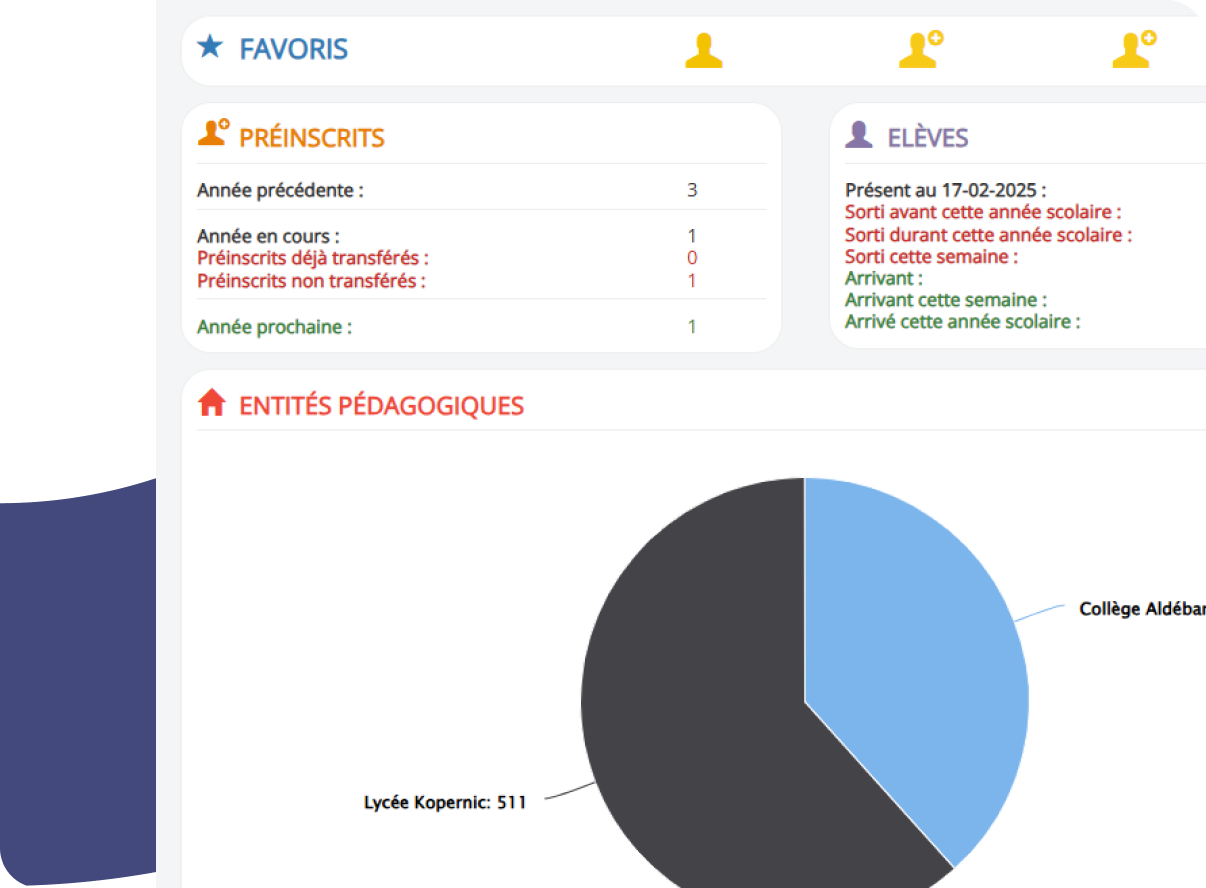Open the FAVORIS section title
Viewport: 1206px width, 888px height.
pos(294,48)
